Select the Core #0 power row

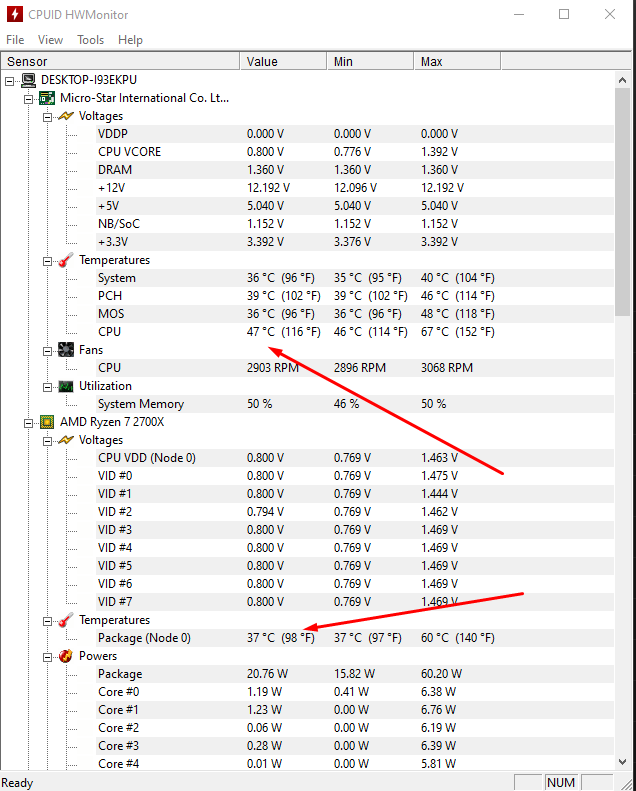coord(355,692)
